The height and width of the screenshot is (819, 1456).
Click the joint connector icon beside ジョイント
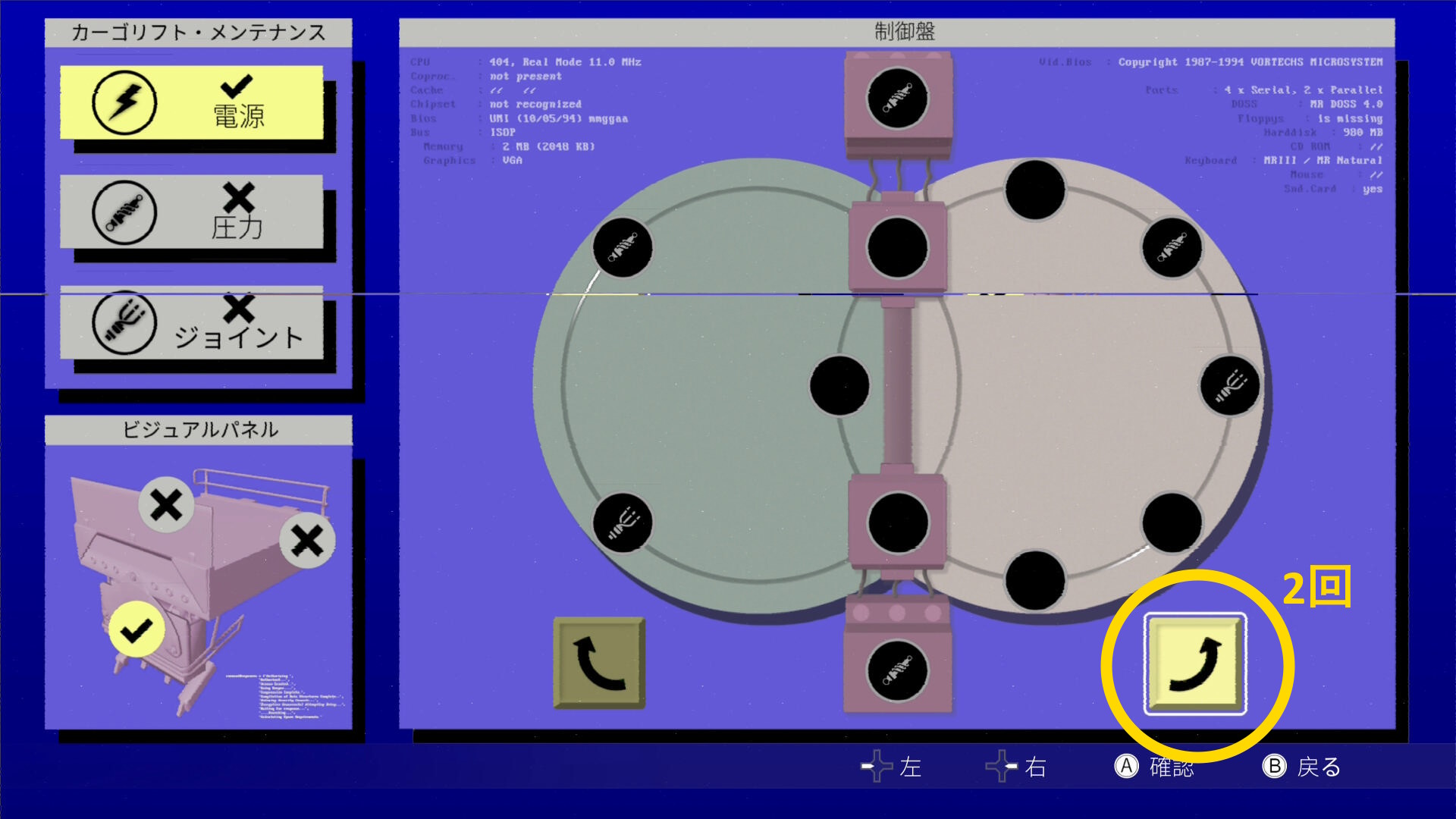(124, 322)
